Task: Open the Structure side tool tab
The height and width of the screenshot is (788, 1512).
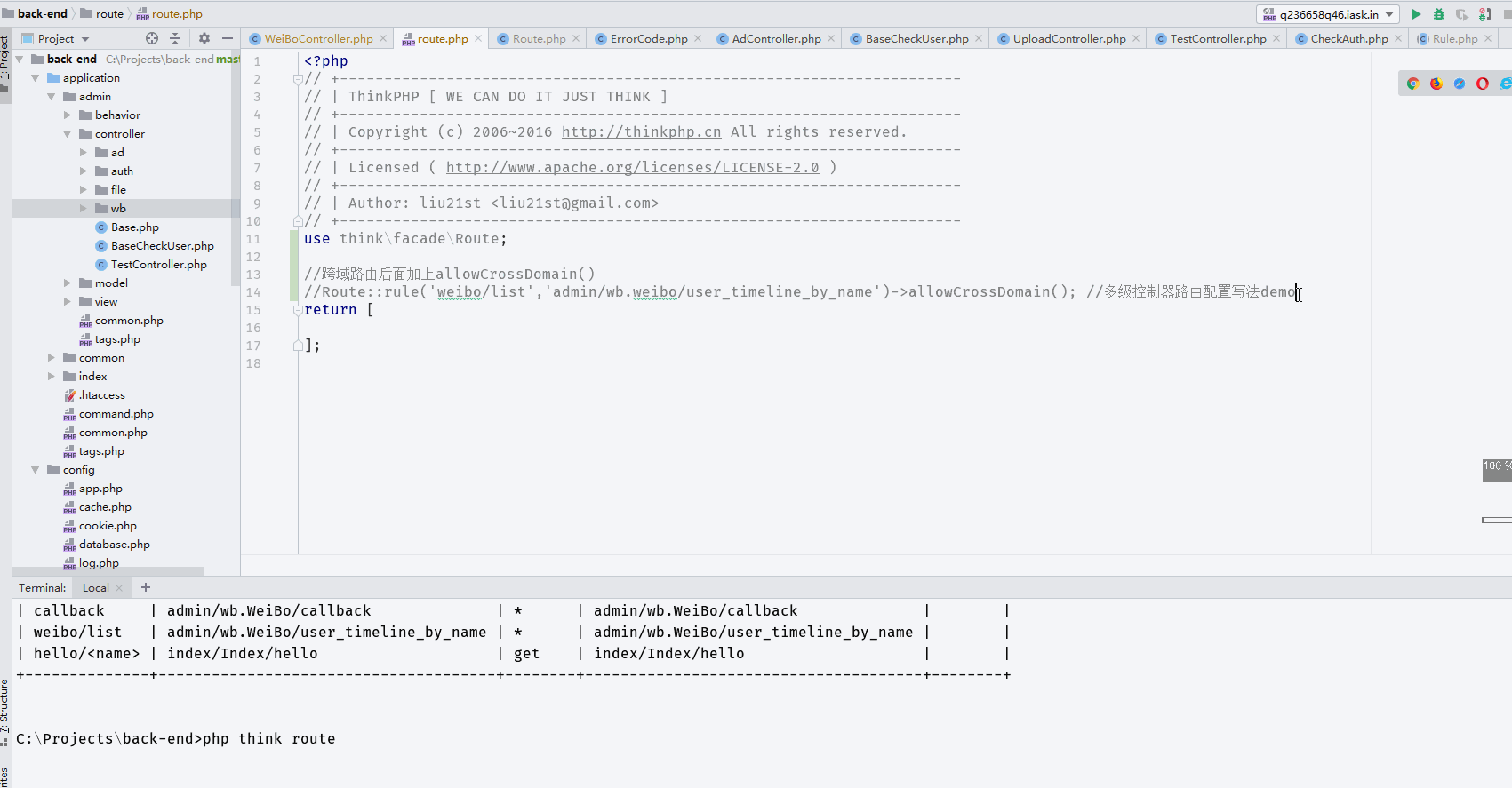Action: [5, 711]
